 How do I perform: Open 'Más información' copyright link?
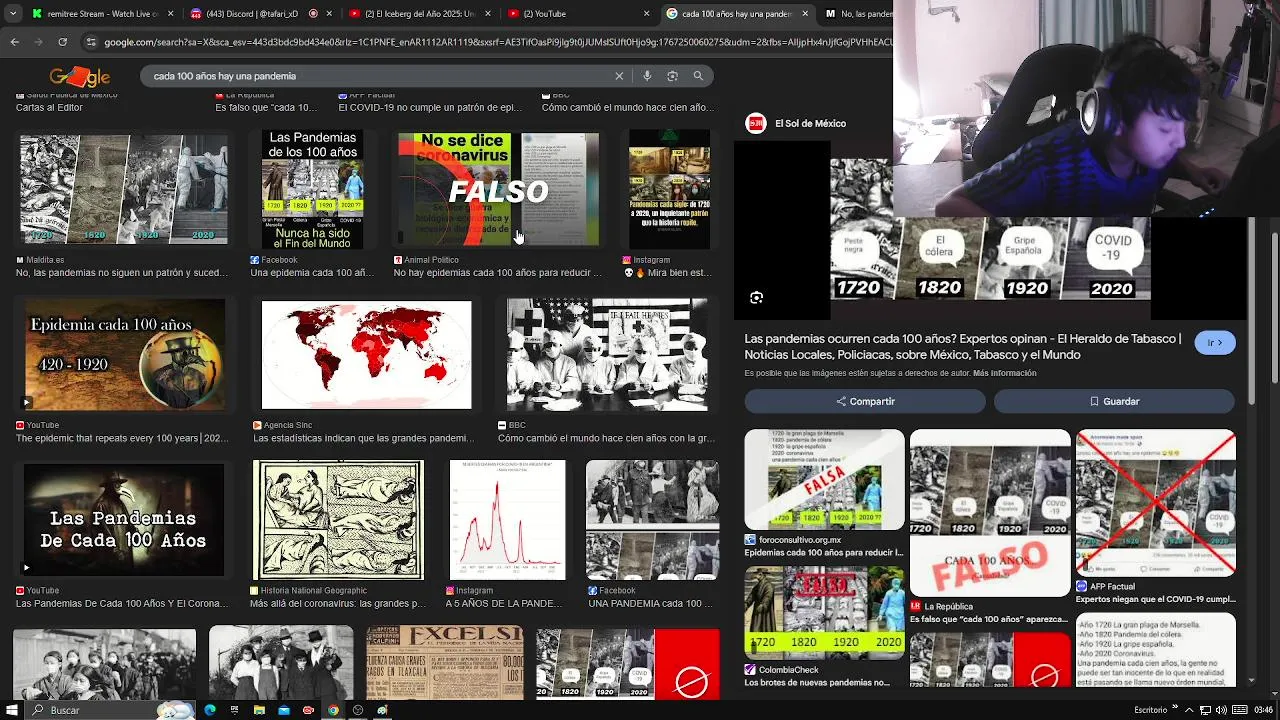[x=1004, y=373]
